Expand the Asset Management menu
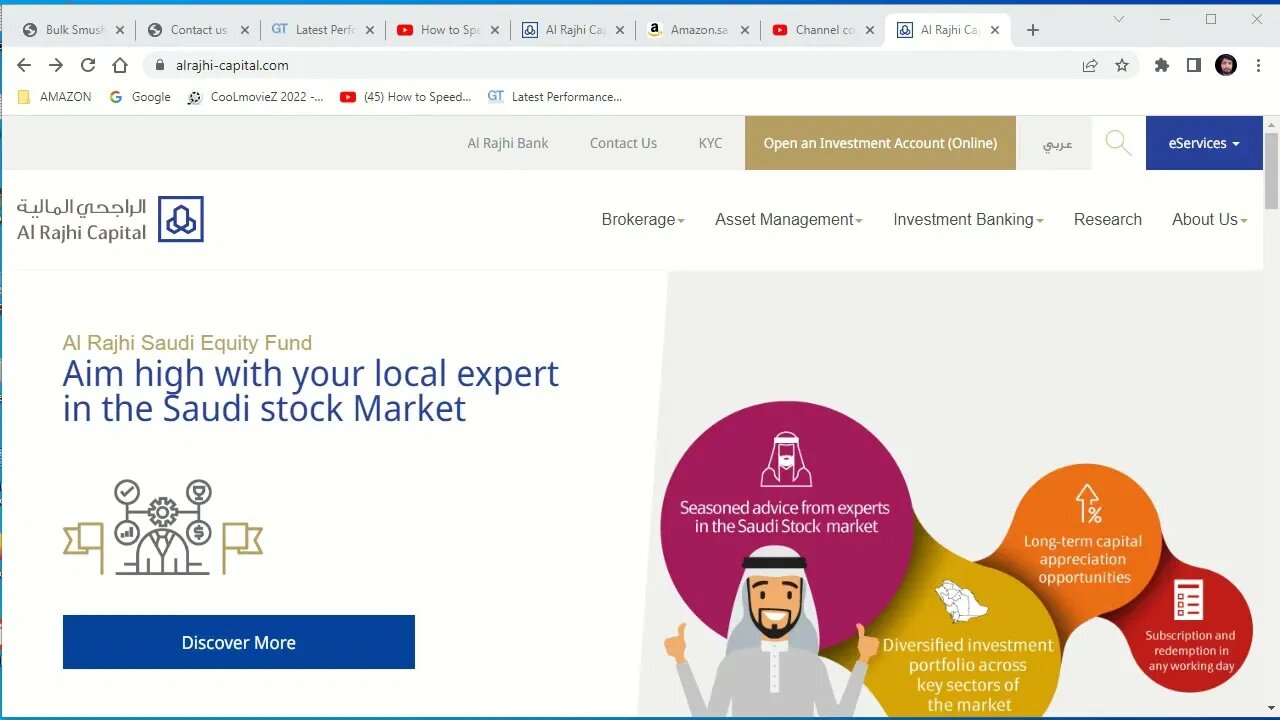 (x=788, y=219)
